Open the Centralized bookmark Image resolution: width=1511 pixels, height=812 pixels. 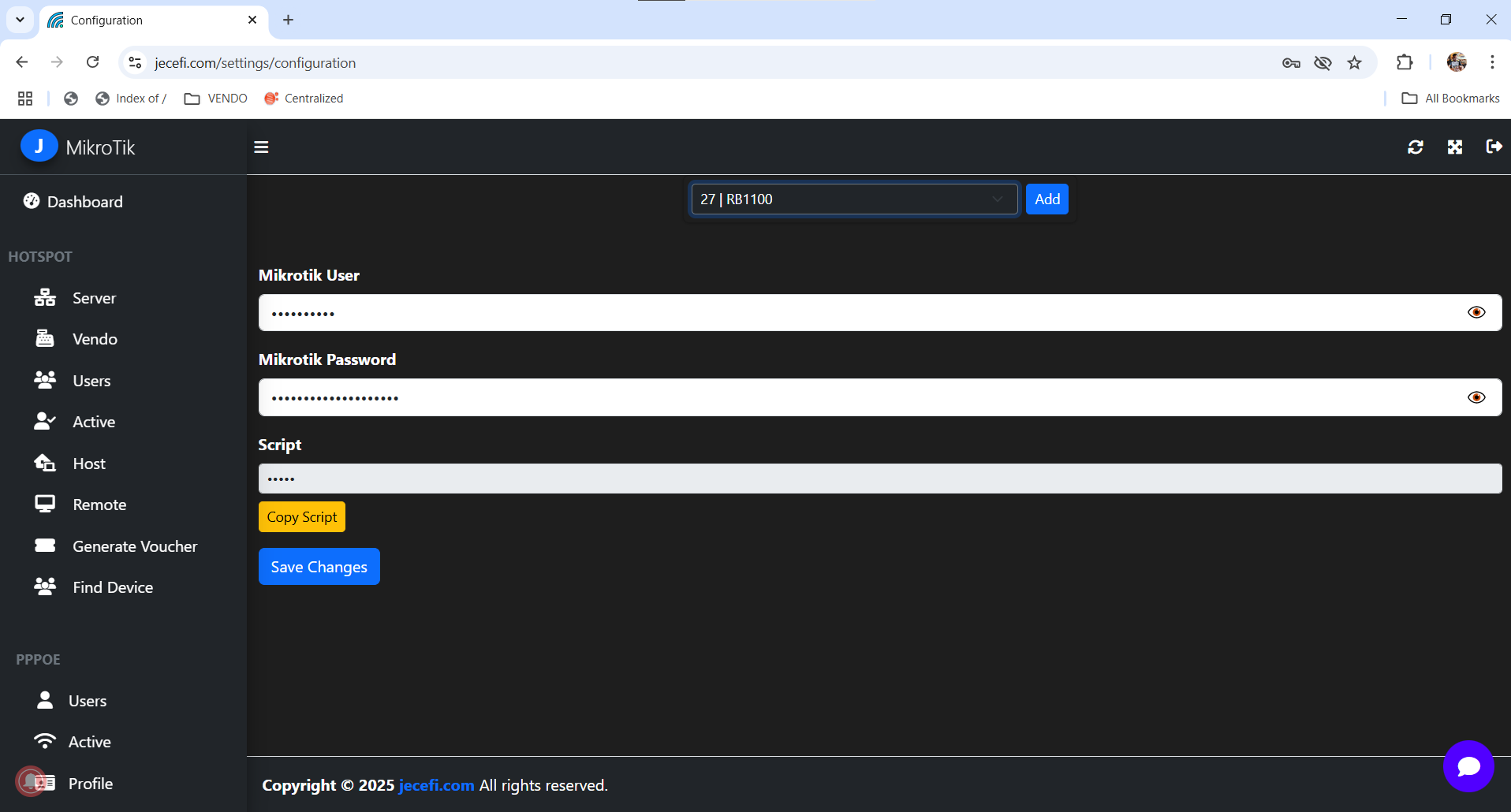(x=304, y=99)
